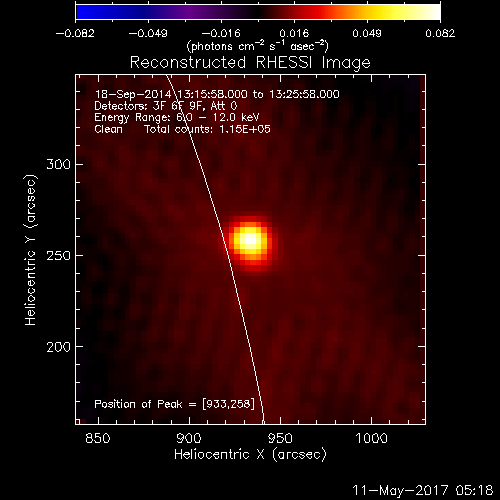This screenshot has width=500, height=500.
Task: Click the 'Reconstructed RHESSI Image' title
Action: point(250,62)
